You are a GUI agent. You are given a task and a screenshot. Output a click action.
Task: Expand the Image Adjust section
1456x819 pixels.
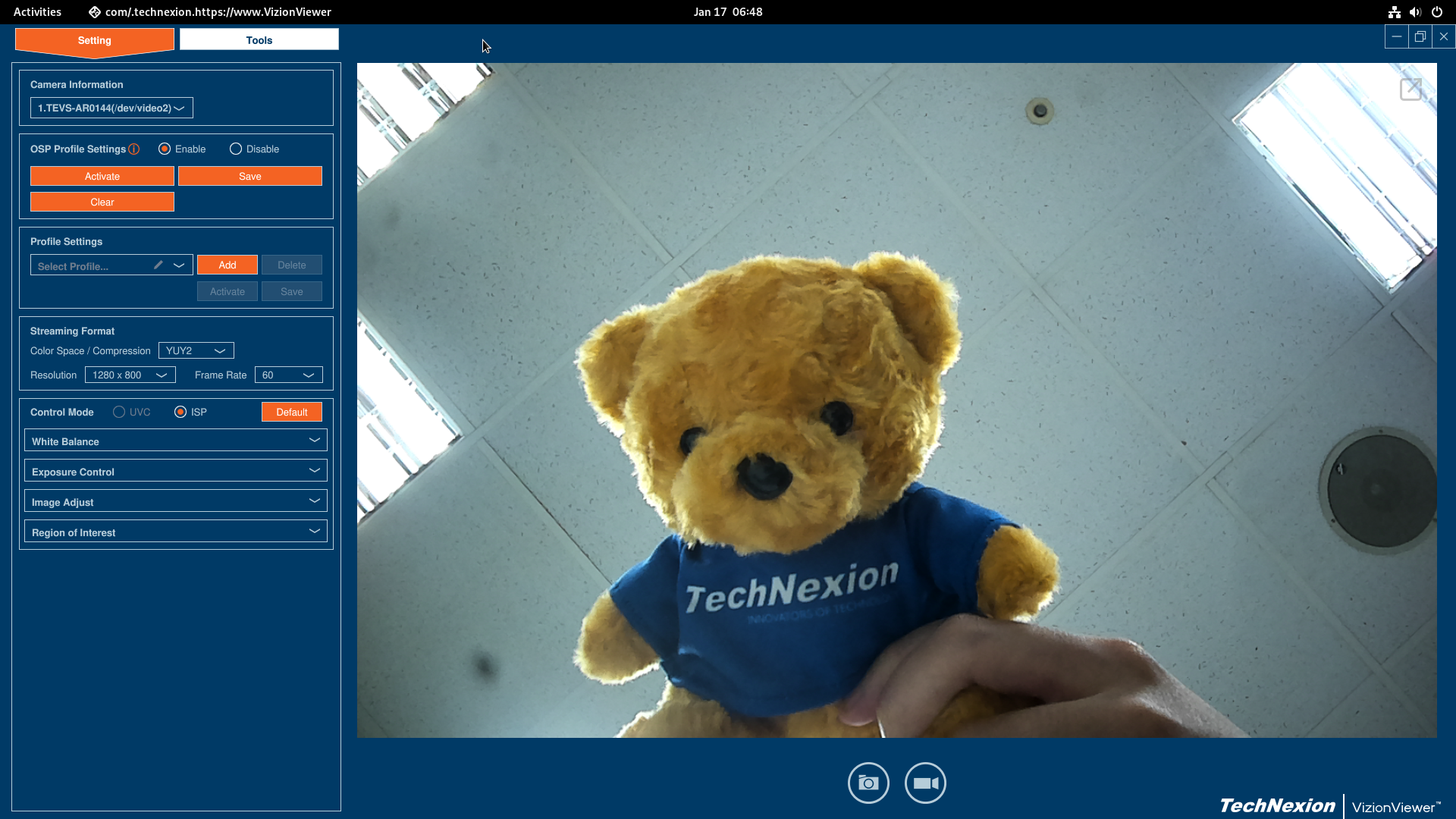click(x=176, y=501)
